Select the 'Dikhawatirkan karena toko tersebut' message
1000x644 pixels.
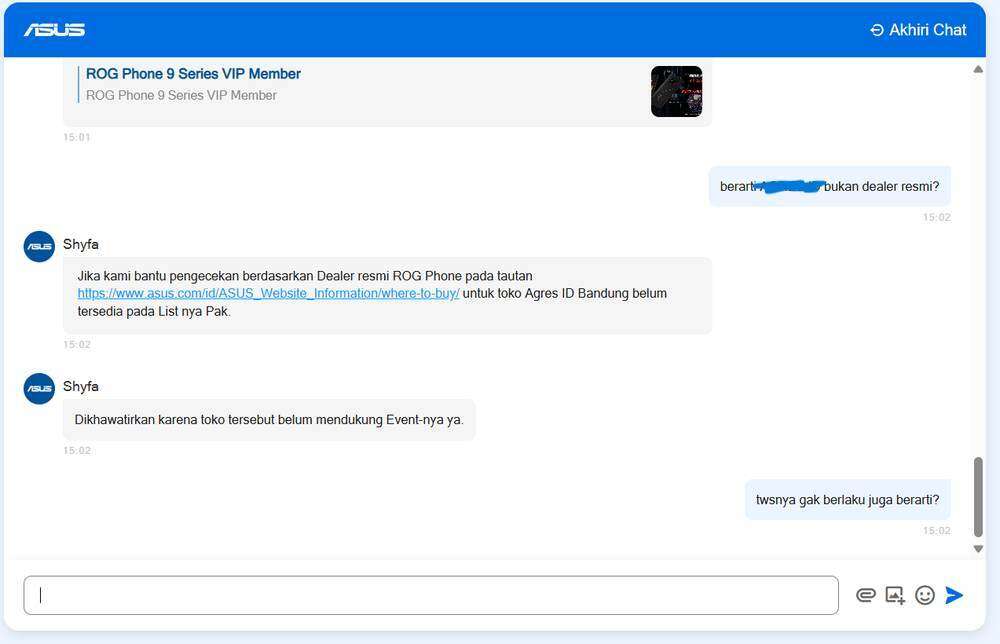269,420
